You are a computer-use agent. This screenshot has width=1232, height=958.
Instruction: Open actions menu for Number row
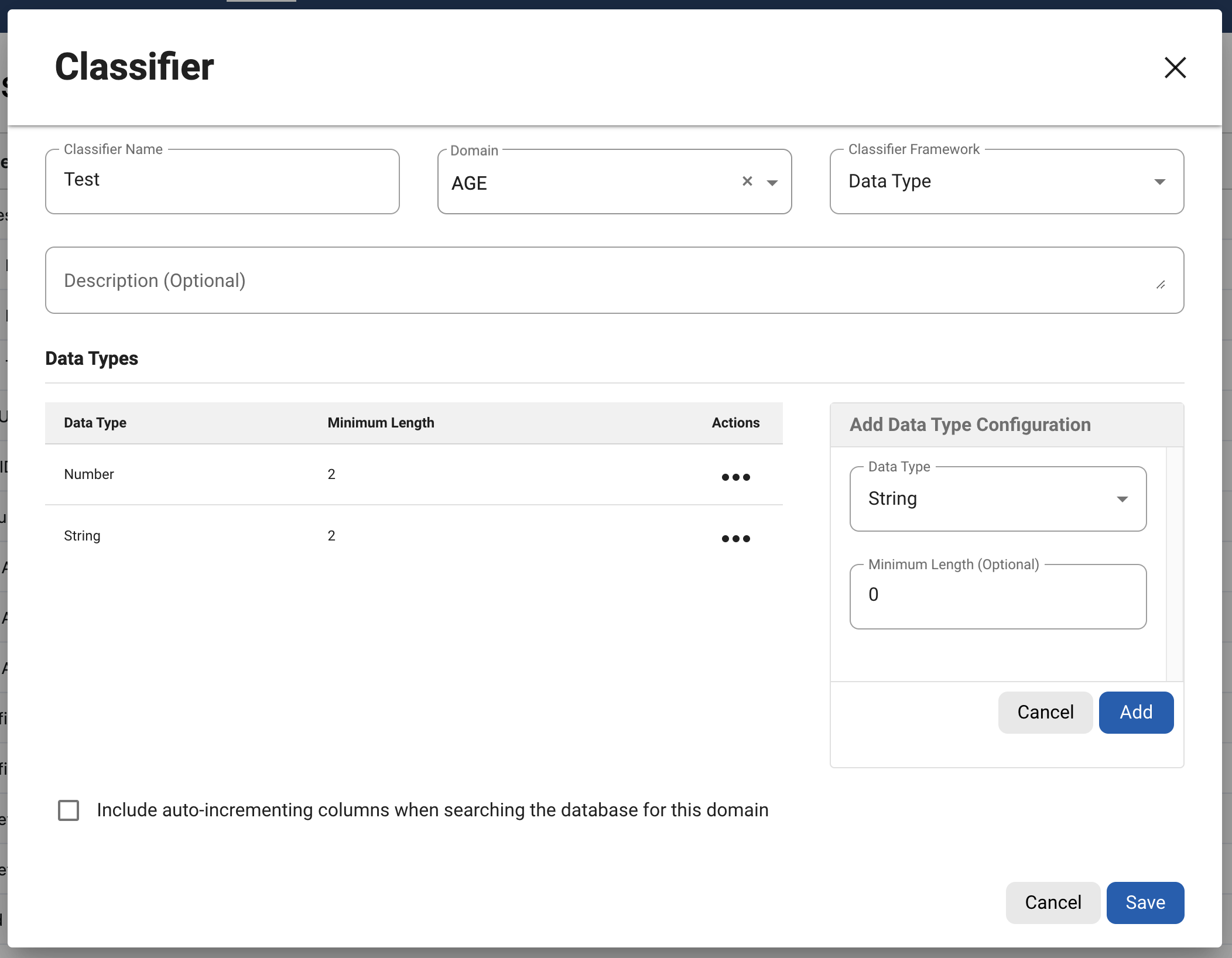pyautogui.click(x=735, y=477)
